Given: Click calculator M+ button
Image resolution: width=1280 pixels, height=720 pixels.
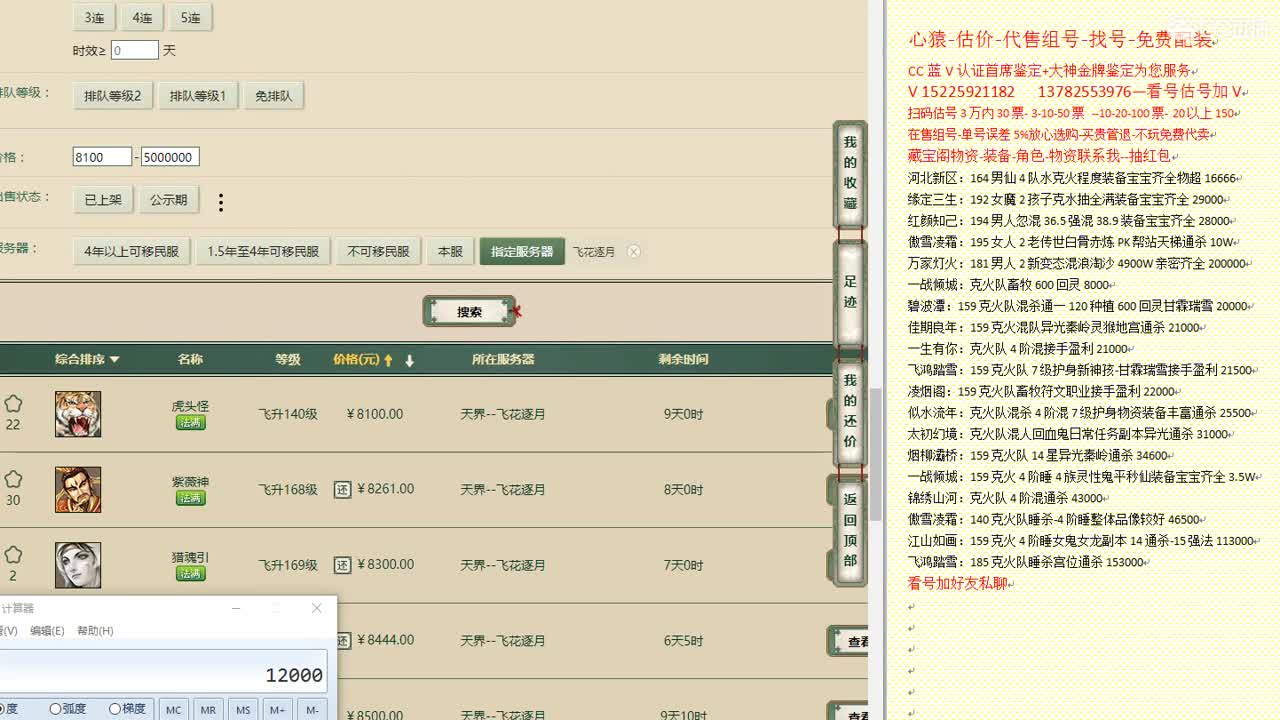Looking at the screenshot, I should [278, 709].
